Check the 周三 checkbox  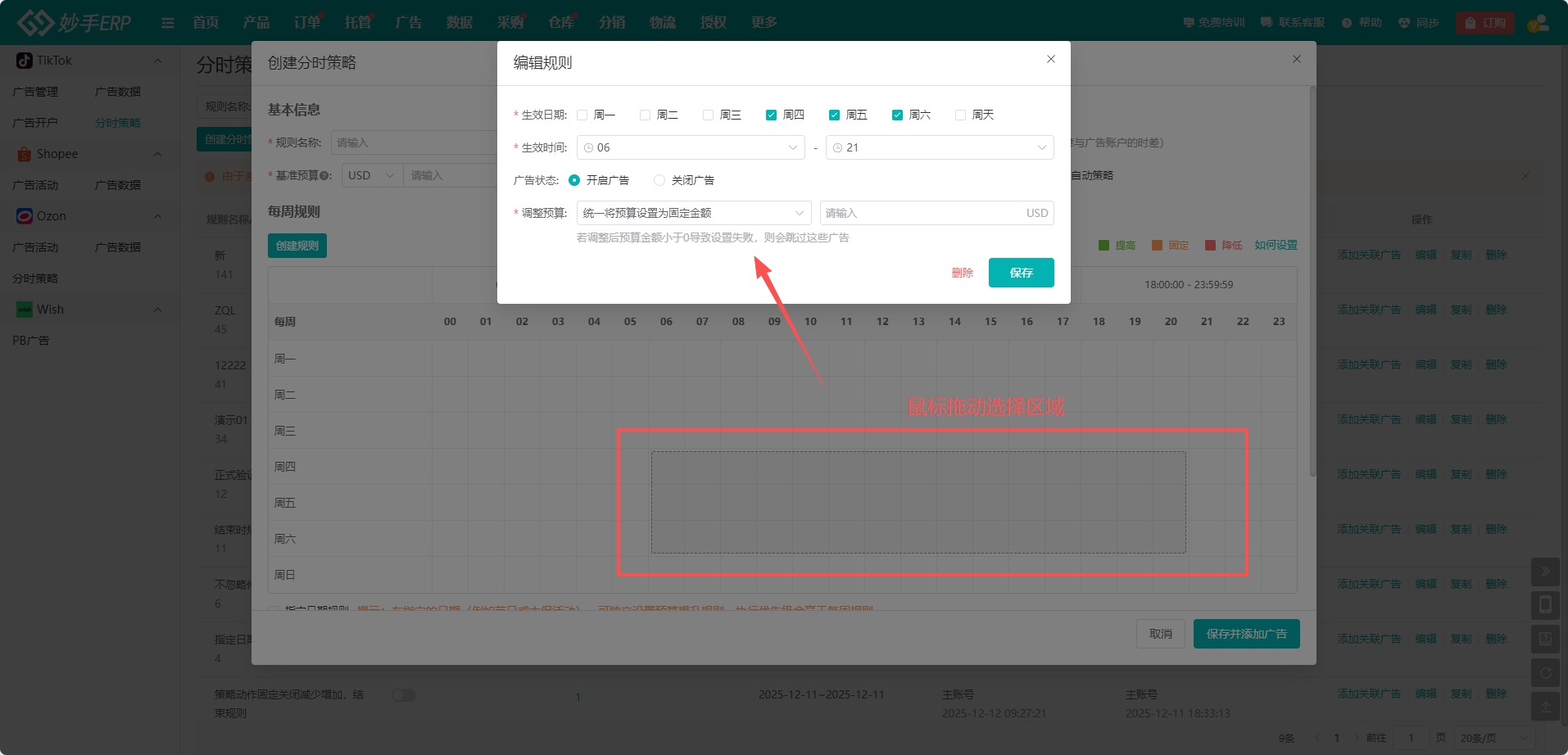[x=709, y=115]
